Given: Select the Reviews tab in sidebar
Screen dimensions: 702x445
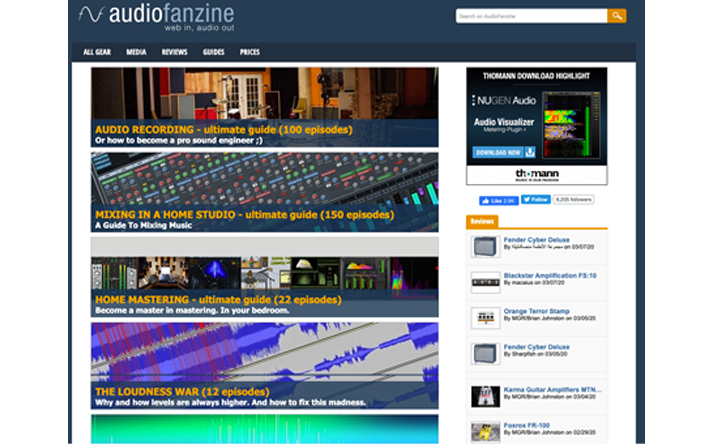Looking at the screenshot, I should 482,221.
